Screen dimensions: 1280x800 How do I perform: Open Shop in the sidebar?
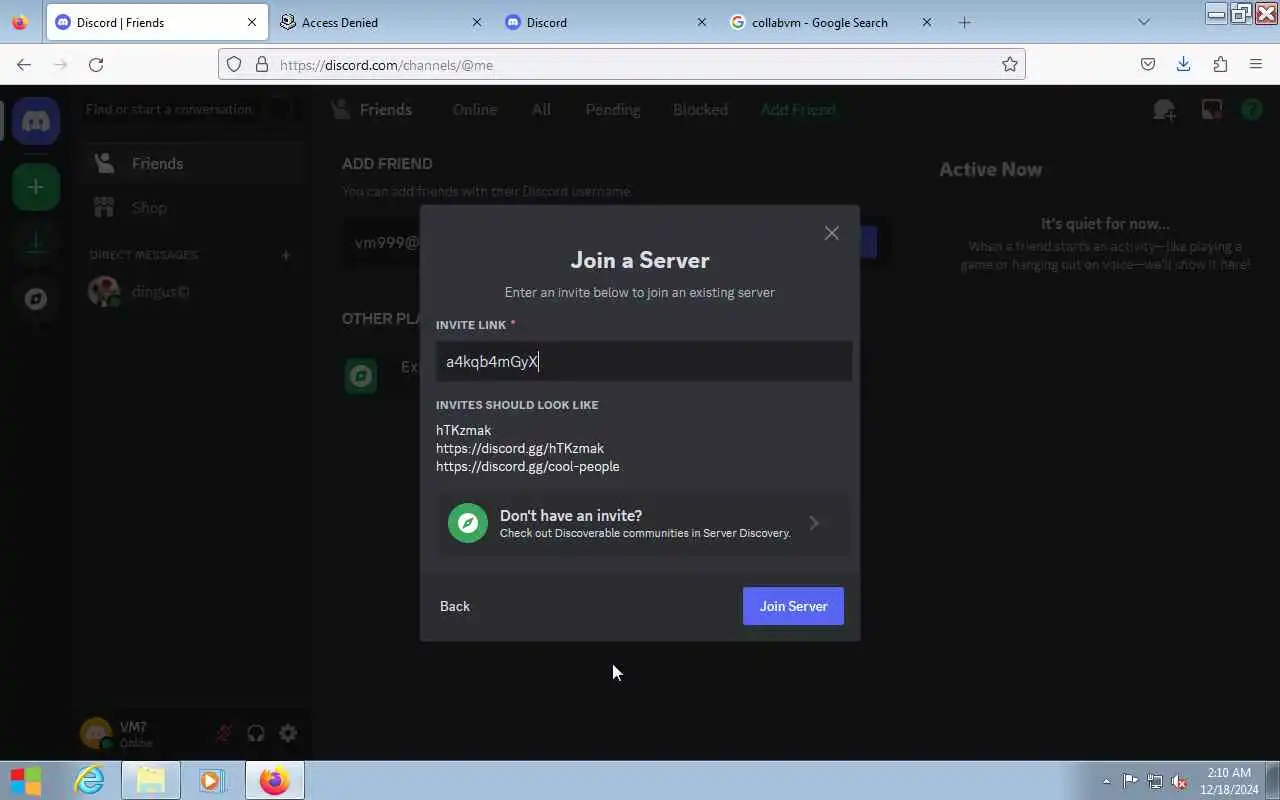pos(193,207)
